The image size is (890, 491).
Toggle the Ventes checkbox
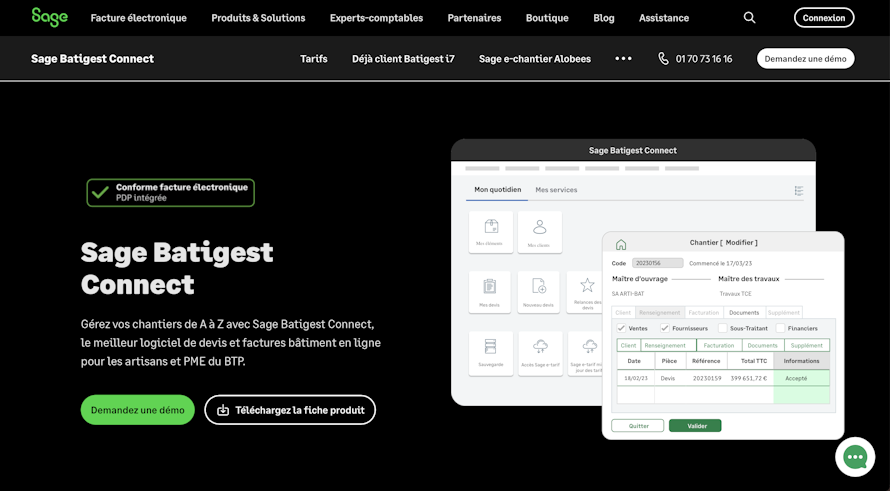coord(621,328)
